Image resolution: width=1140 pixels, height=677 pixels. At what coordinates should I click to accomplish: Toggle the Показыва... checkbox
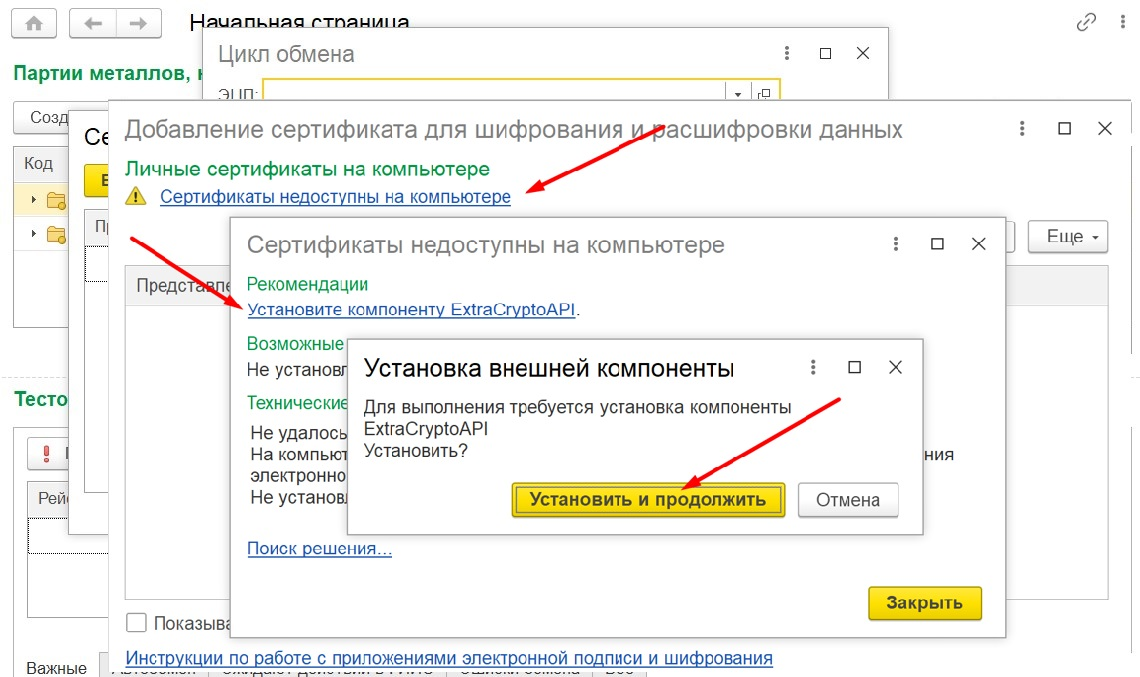136,622
